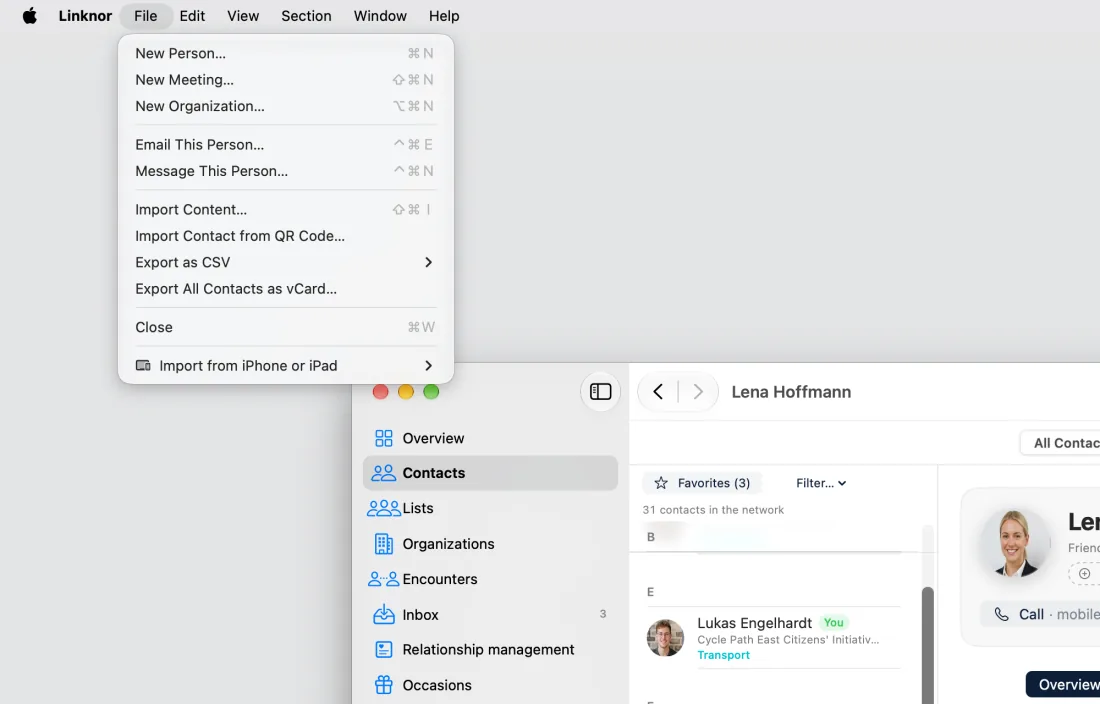Open the Lists sidebar section

pyautogui.click(x=490, y=508)
